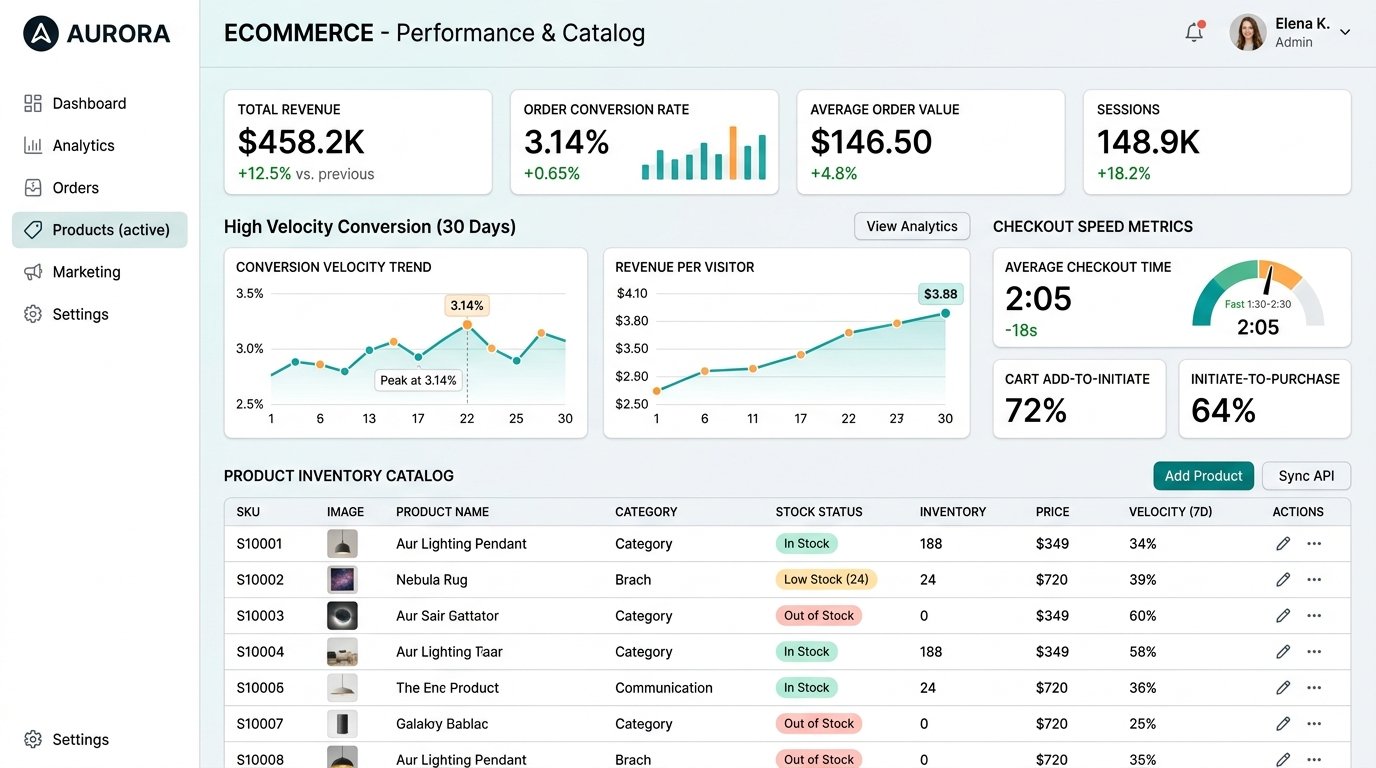Viewport: 1376px width, 768px height.
Task: Click the Sync API button
Action: (x=1306, y=476)
